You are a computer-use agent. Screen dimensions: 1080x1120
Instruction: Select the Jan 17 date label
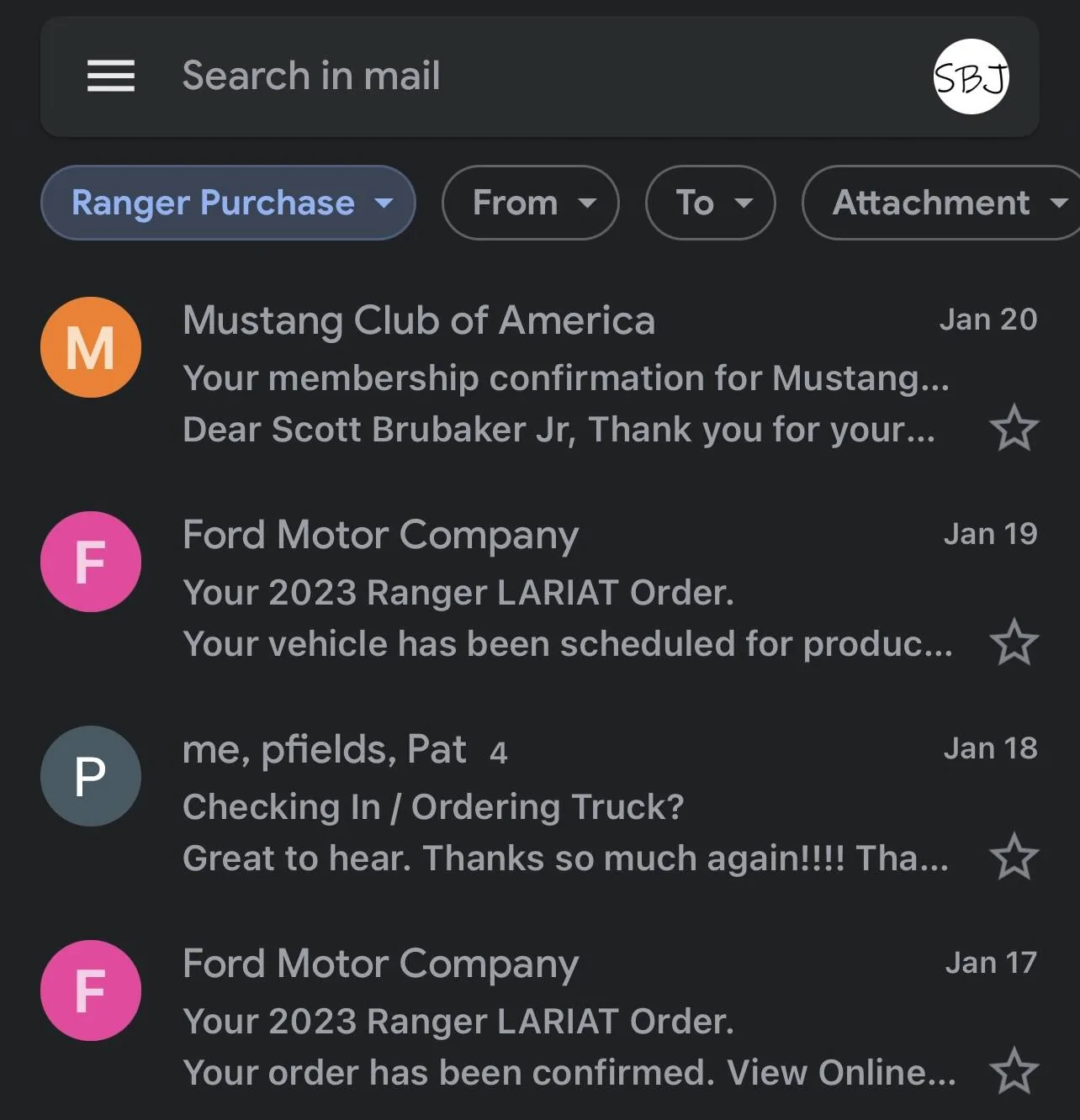991,963
